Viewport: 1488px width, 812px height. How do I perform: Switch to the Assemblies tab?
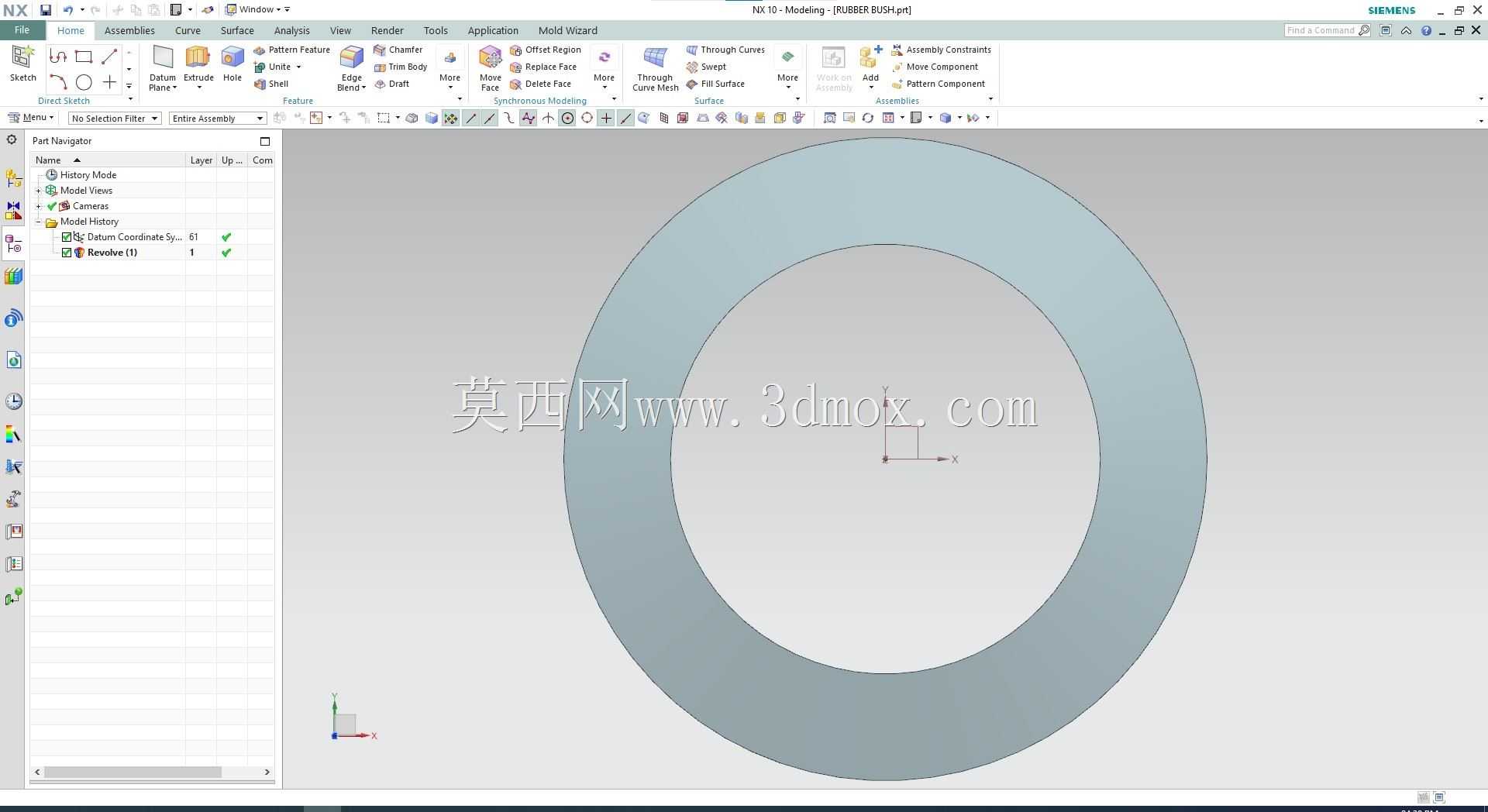129,30
